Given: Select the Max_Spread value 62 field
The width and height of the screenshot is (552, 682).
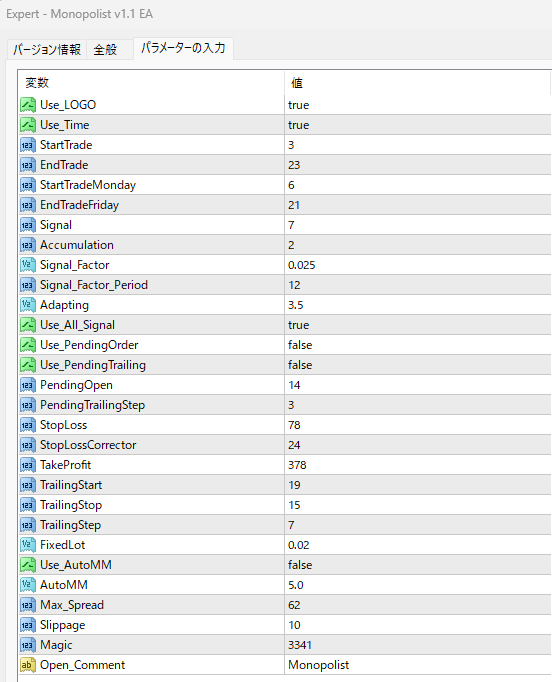Looking at the screenshot, I should tap(418, 605).
